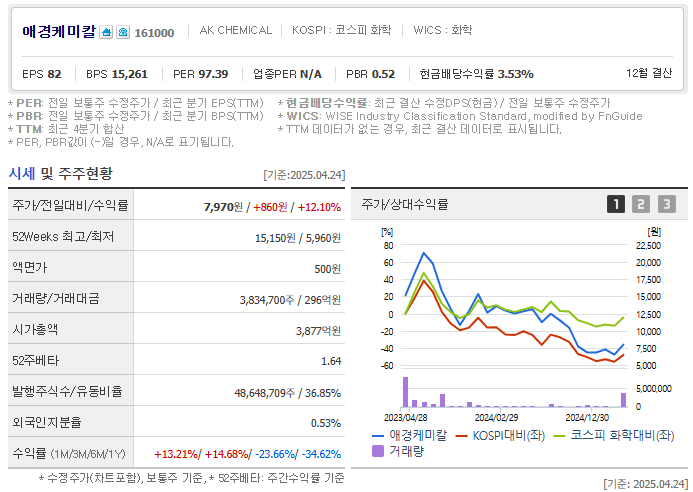Click the WICS : 화학 label
Screen dimensions: 693x492
442,30
